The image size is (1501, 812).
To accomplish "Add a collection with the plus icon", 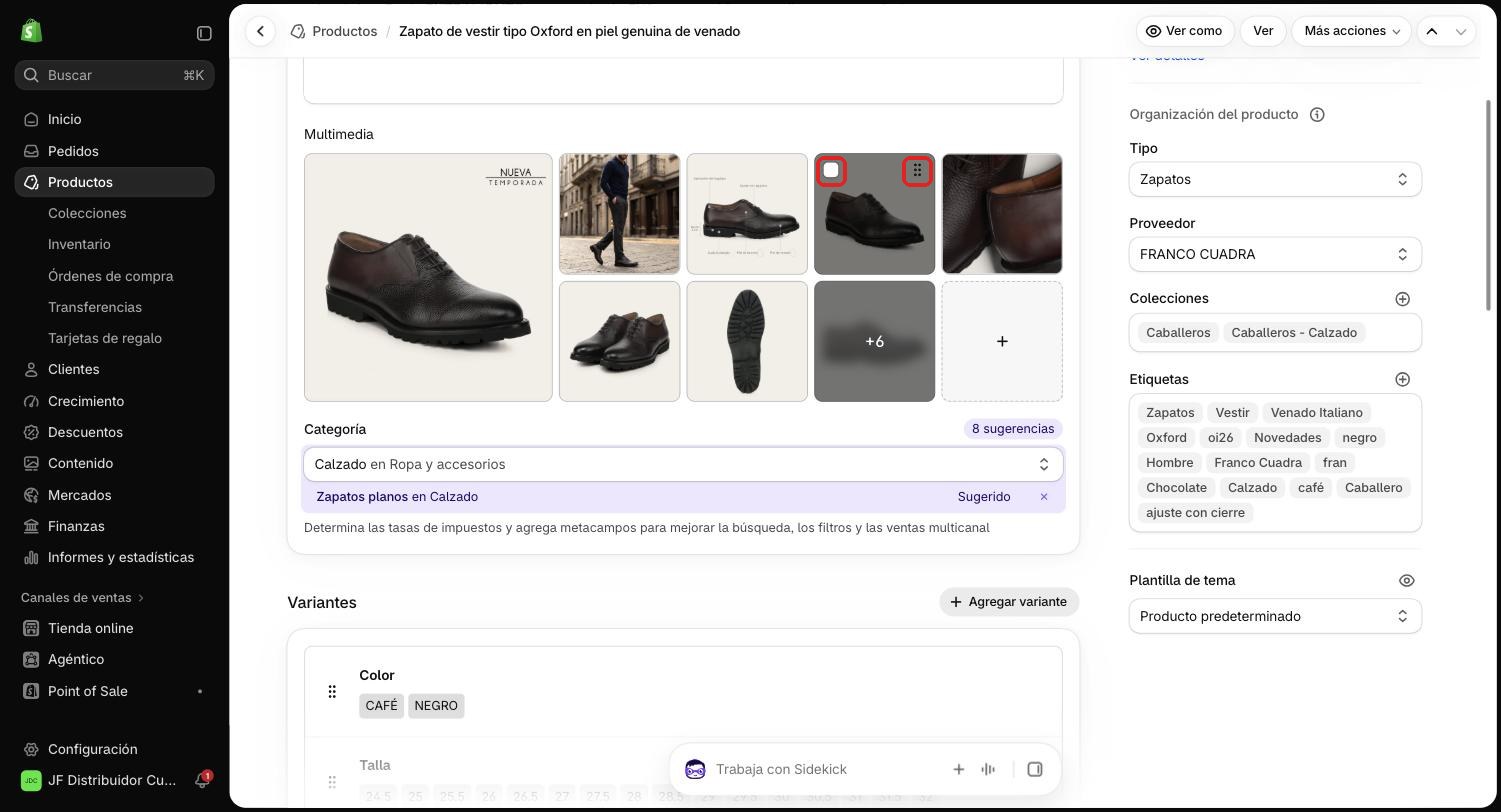I will [x=1402, y=299].
